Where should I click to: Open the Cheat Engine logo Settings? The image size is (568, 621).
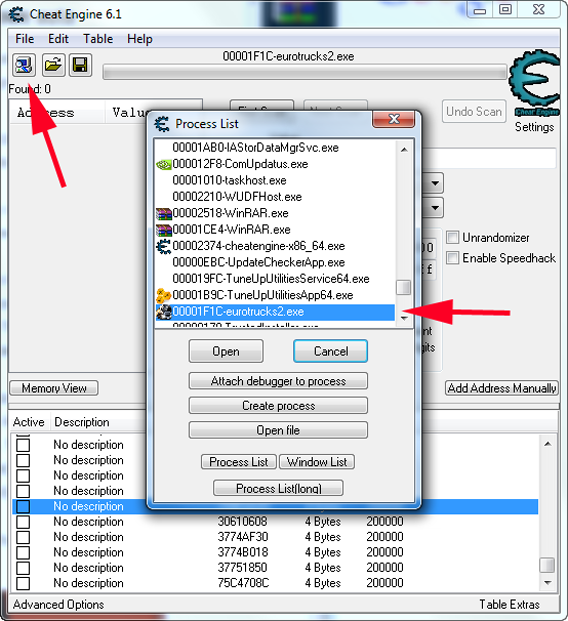click(534, 91)
